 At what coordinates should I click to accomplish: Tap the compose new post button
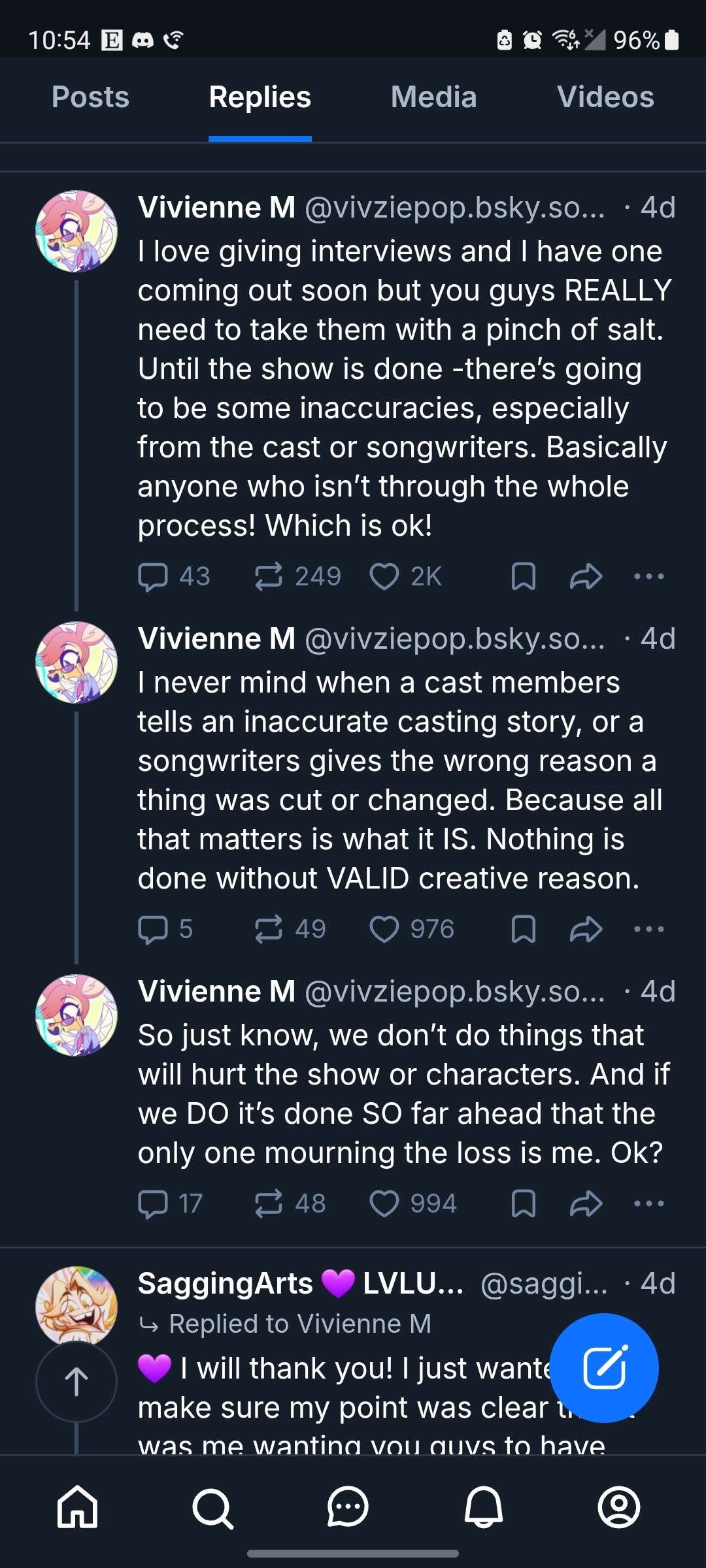[x=604, y=1367]
